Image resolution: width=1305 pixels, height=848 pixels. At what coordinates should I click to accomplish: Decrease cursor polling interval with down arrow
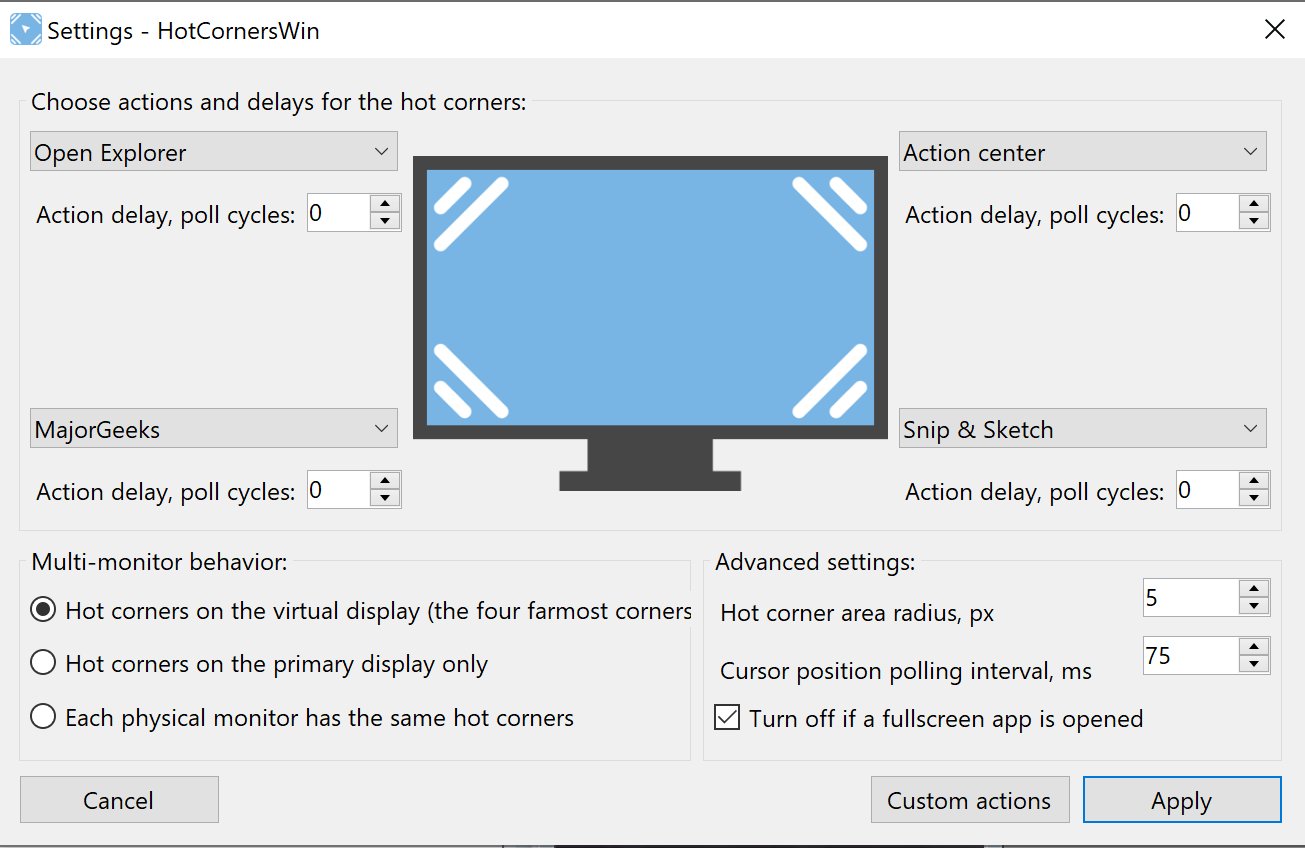[x=1254, y=665]
